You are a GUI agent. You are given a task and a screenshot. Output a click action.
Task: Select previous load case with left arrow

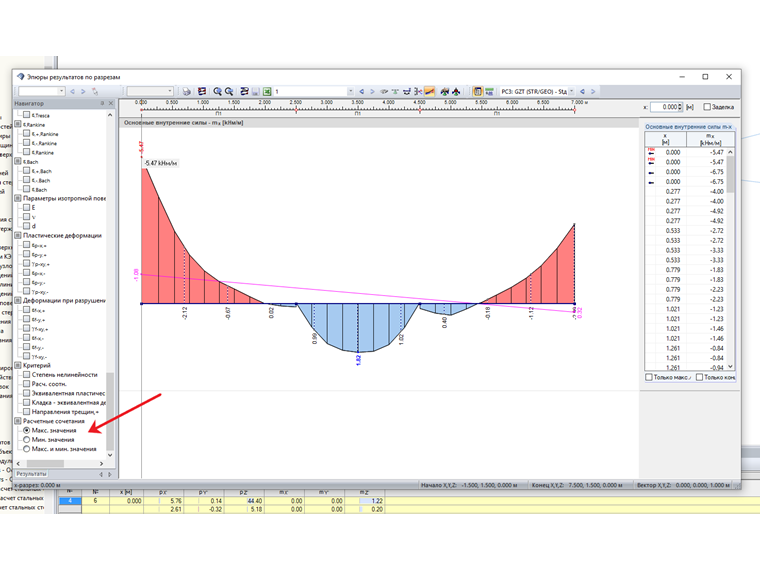click(582, 91)
